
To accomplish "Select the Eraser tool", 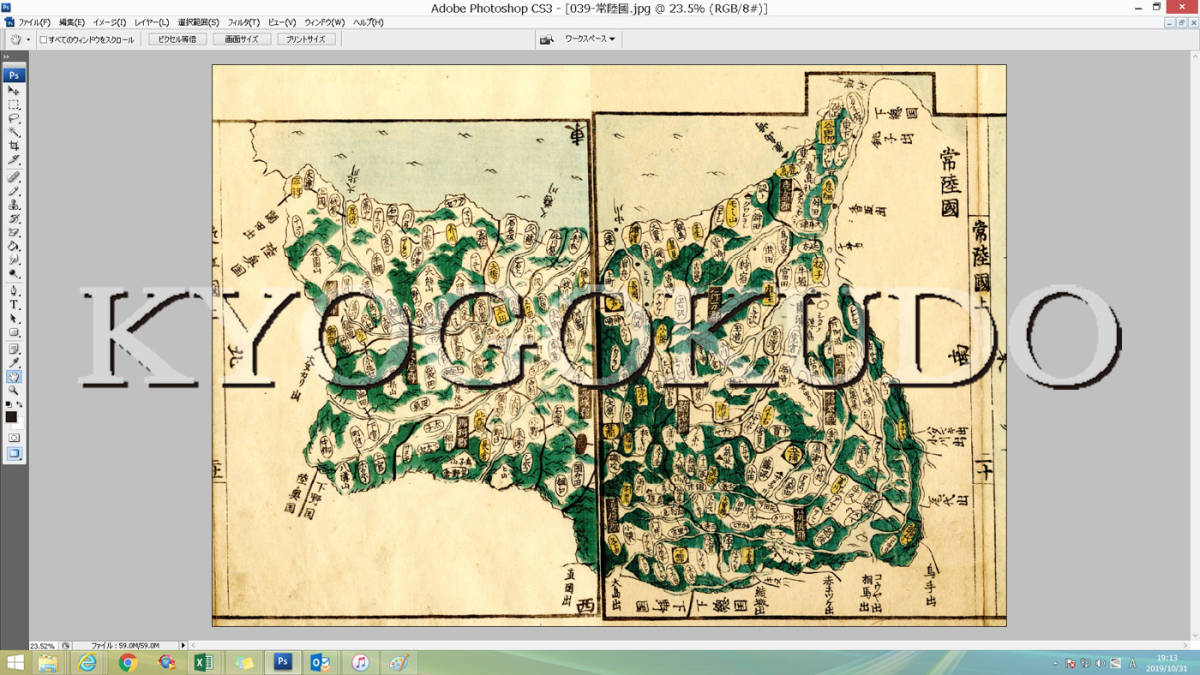I will [x=14, y=232].
